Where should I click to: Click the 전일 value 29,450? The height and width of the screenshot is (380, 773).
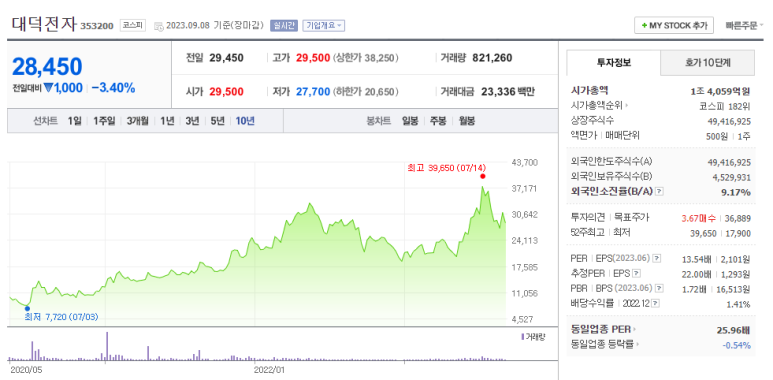(x=226, y=58)
